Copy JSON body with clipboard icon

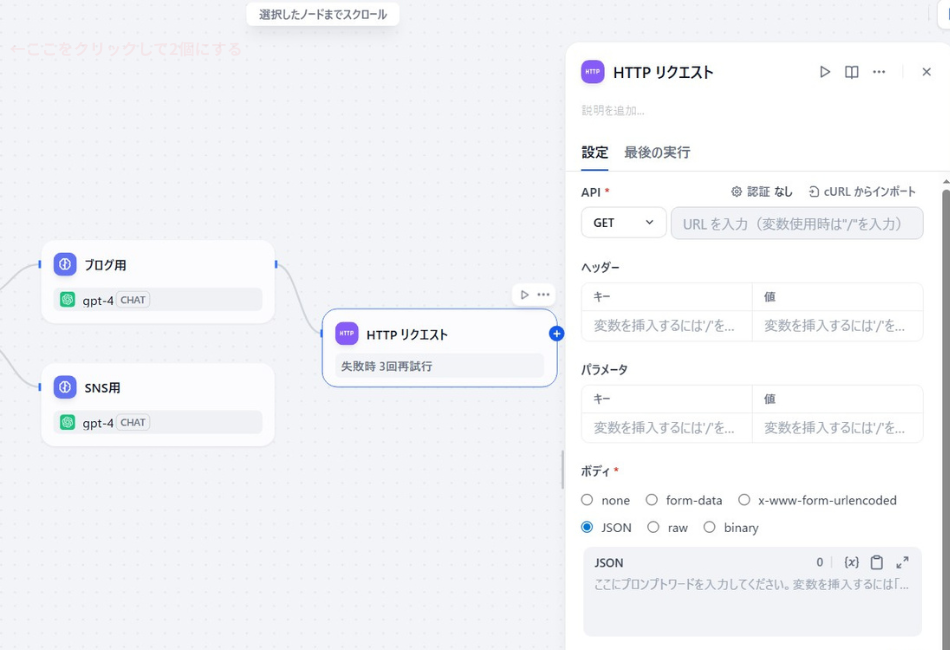[x=877, y=563]
